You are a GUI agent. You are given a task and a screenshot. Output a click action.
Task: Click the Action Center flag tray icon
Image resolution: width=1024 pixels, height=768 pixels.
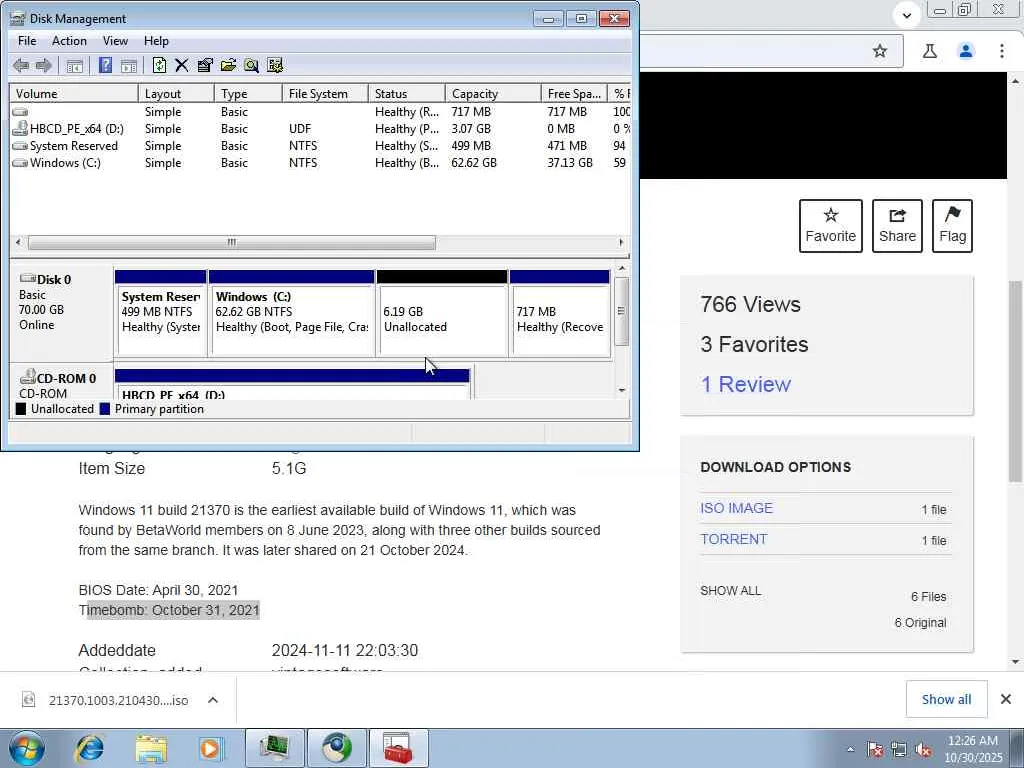coord(875,750)
